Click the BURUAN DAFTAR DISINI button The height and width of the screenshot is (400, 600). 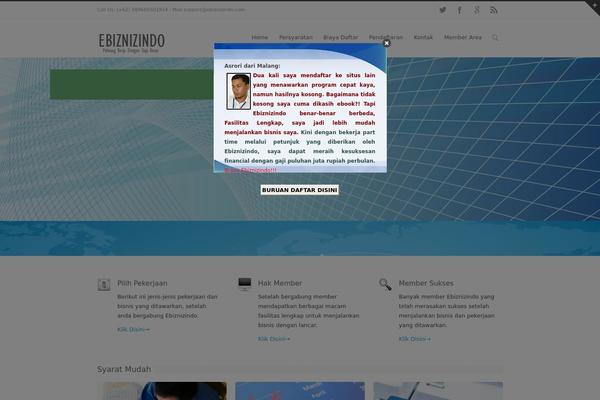(x=300, y=190)
